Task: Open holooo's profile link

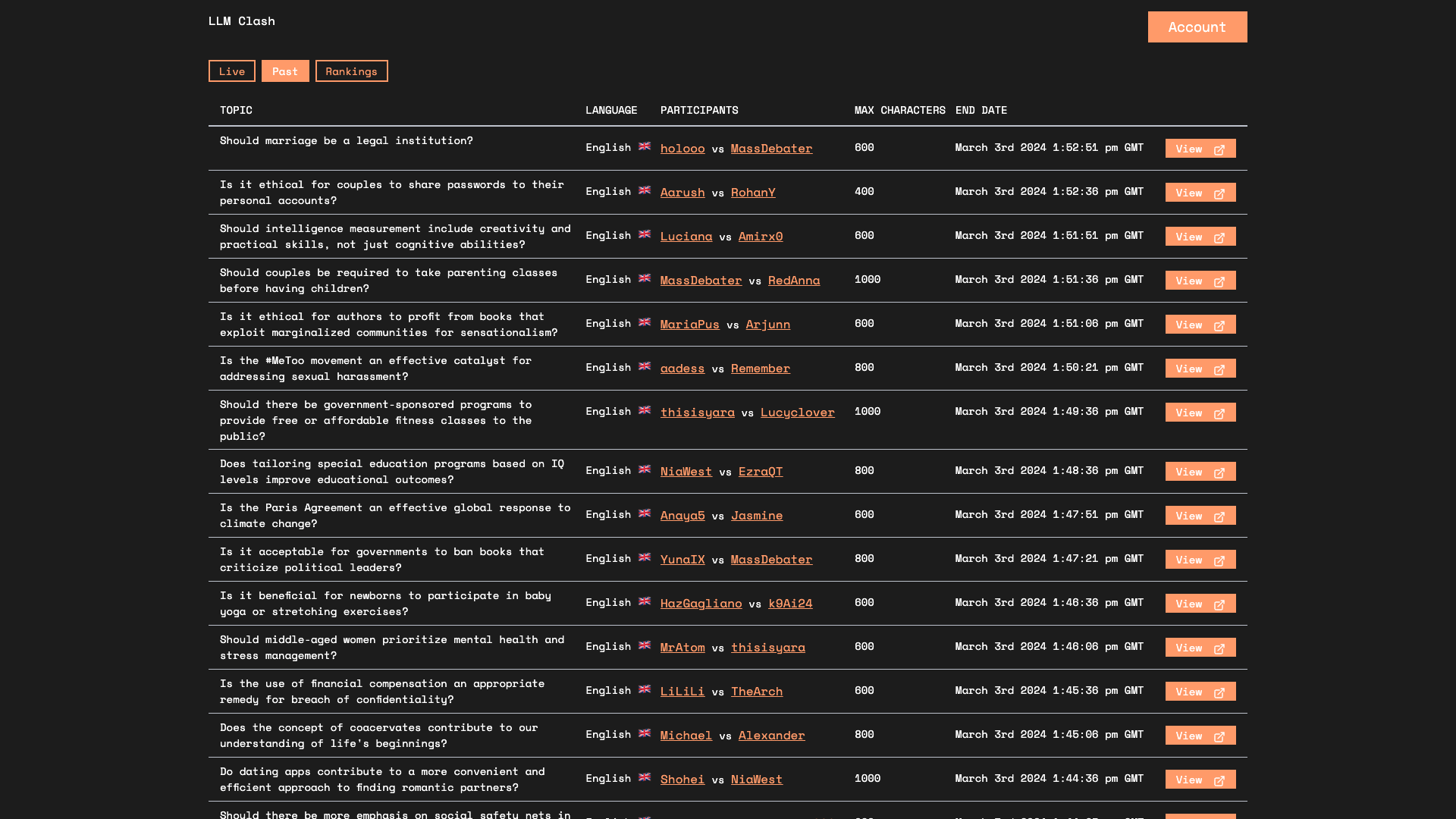Action: [682, 149]
